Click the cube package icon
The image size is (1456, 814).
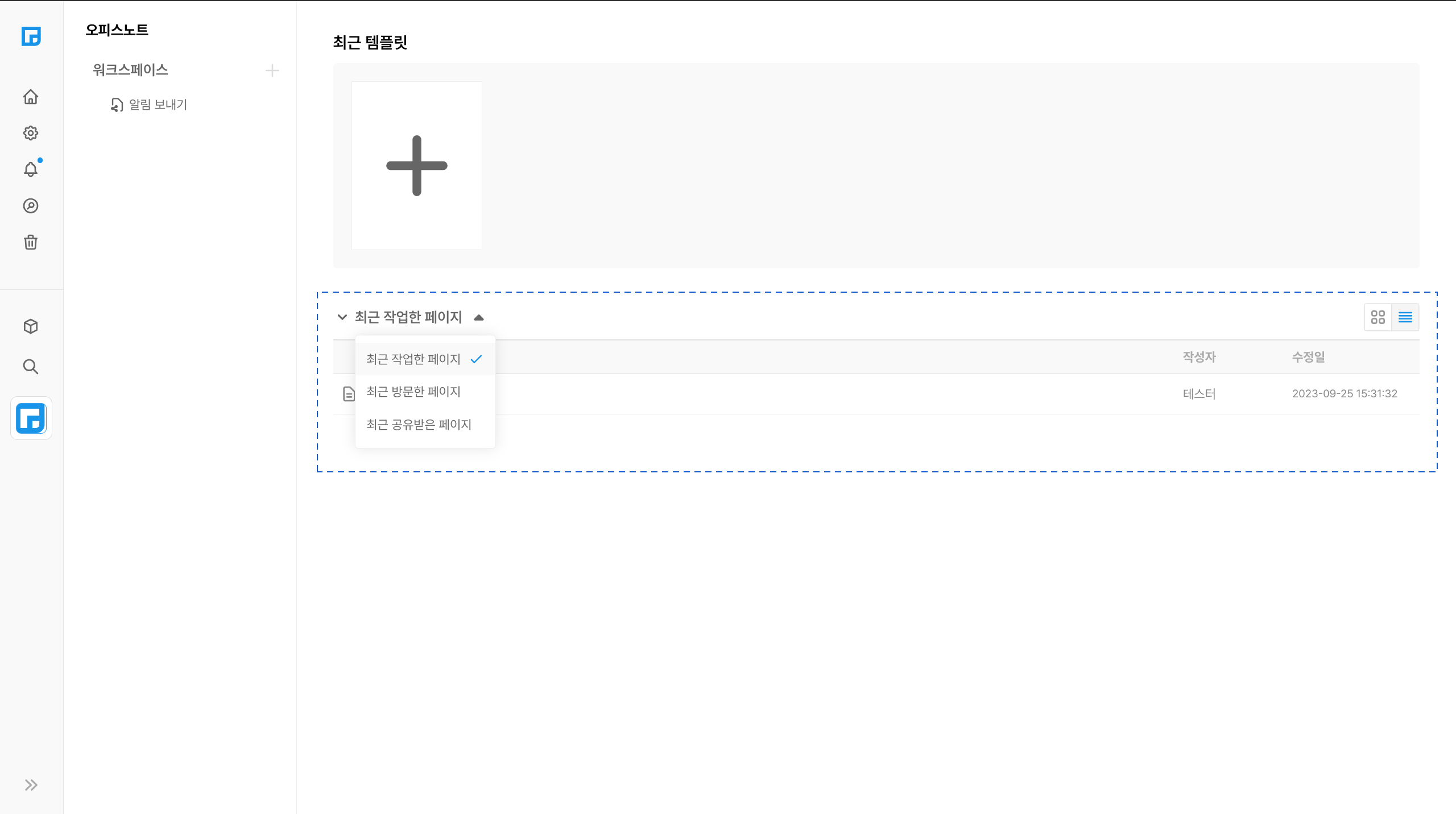pos(31,326)
